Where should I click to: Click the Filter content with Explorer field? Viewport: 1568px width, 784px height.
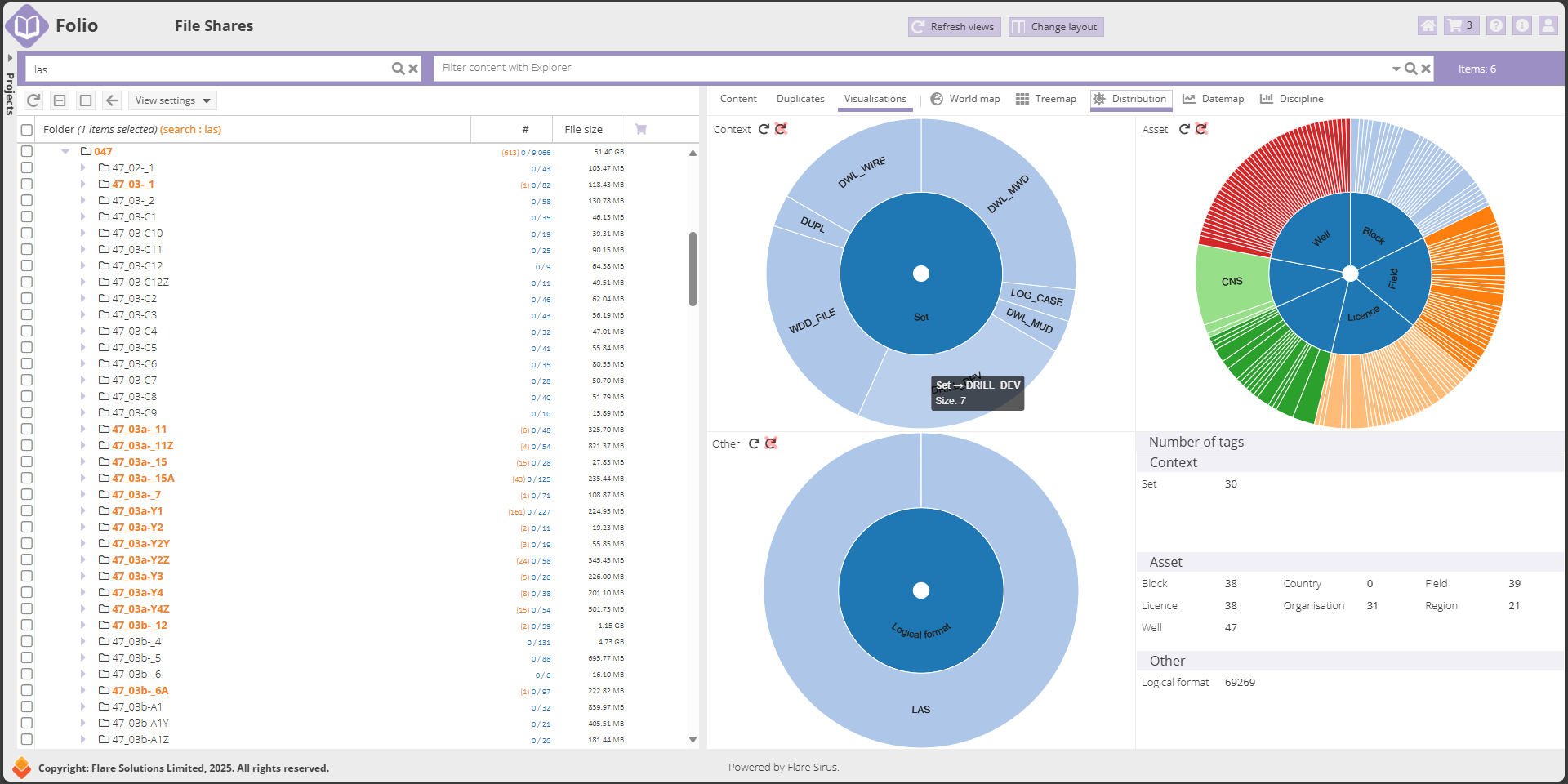(x=911, y=68)
